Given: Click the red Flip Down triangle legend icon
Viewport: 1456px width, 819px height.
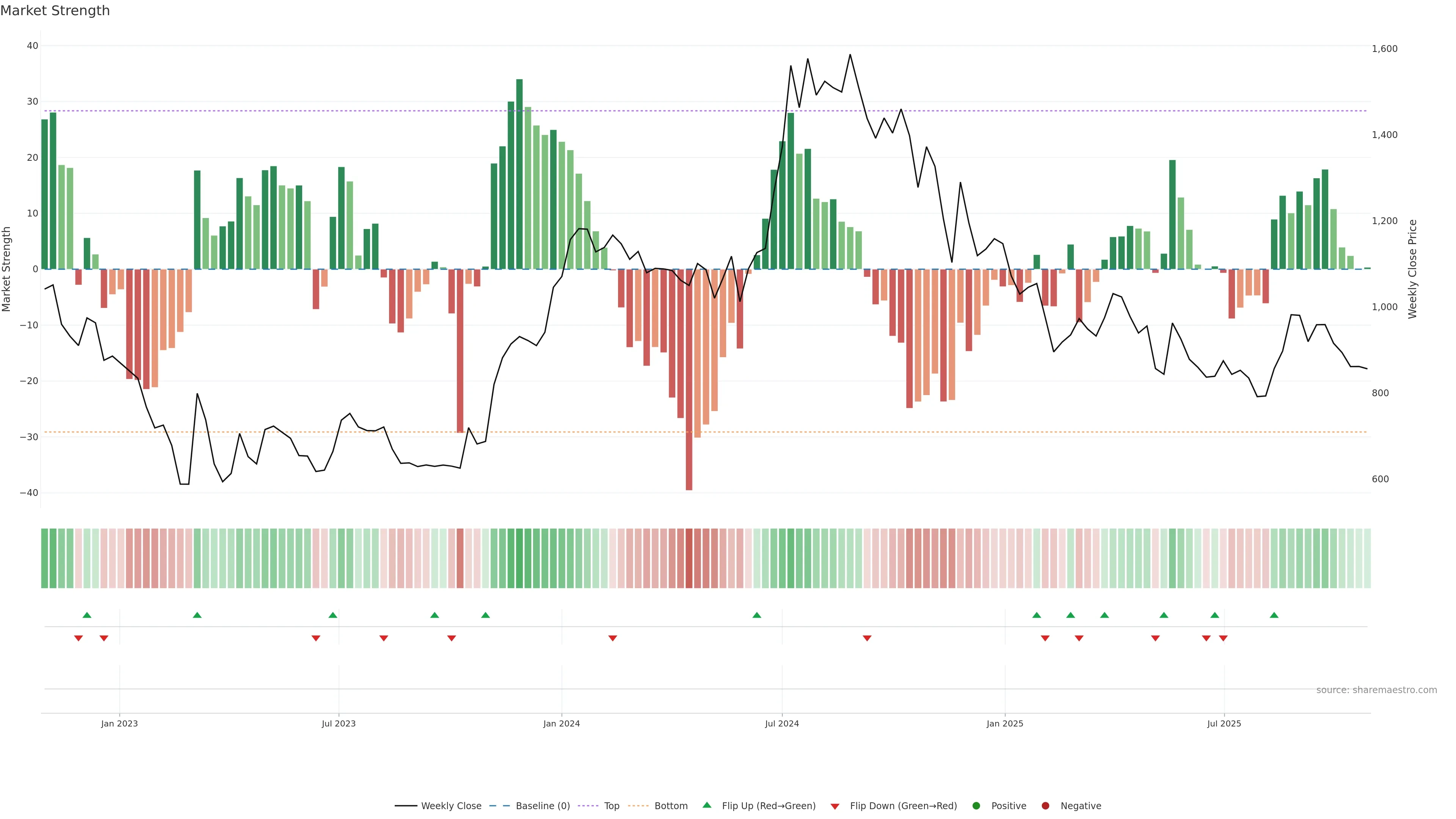Looking at the screenshot, I should (x=835, y=806).
